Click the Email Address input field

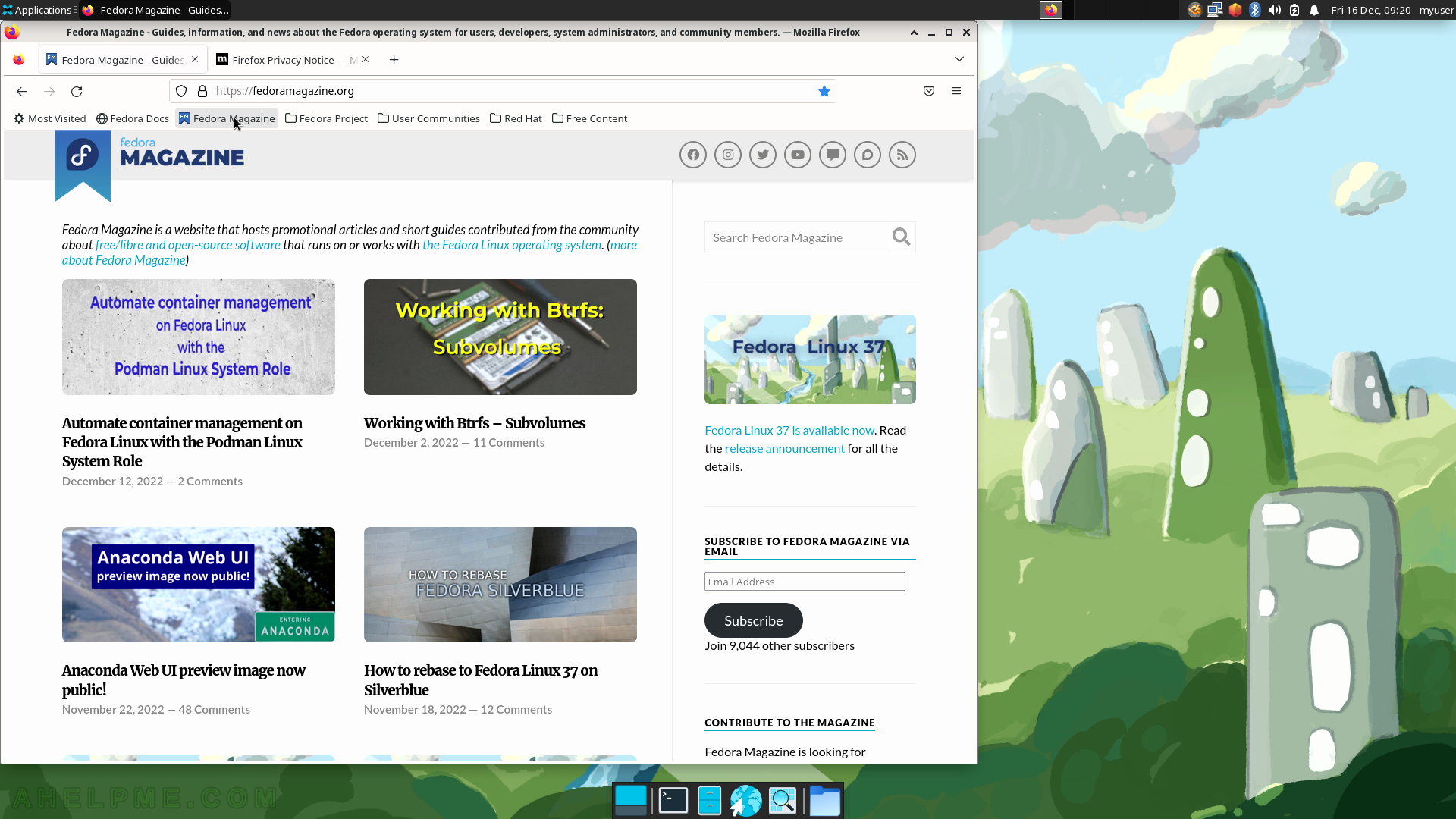805,582
